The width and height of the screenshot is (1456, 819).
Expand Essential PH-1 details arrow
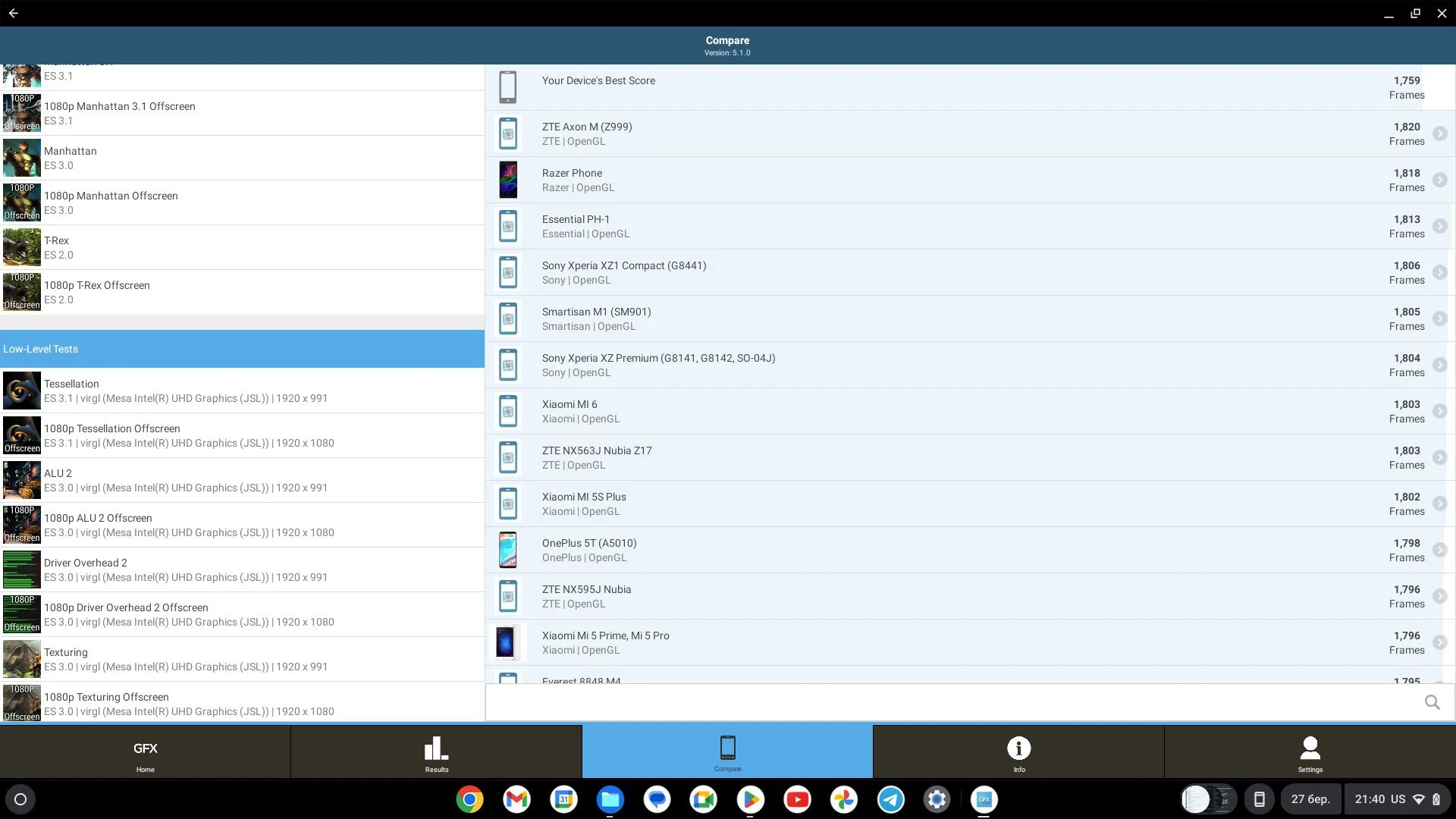tap(1439, 226)
